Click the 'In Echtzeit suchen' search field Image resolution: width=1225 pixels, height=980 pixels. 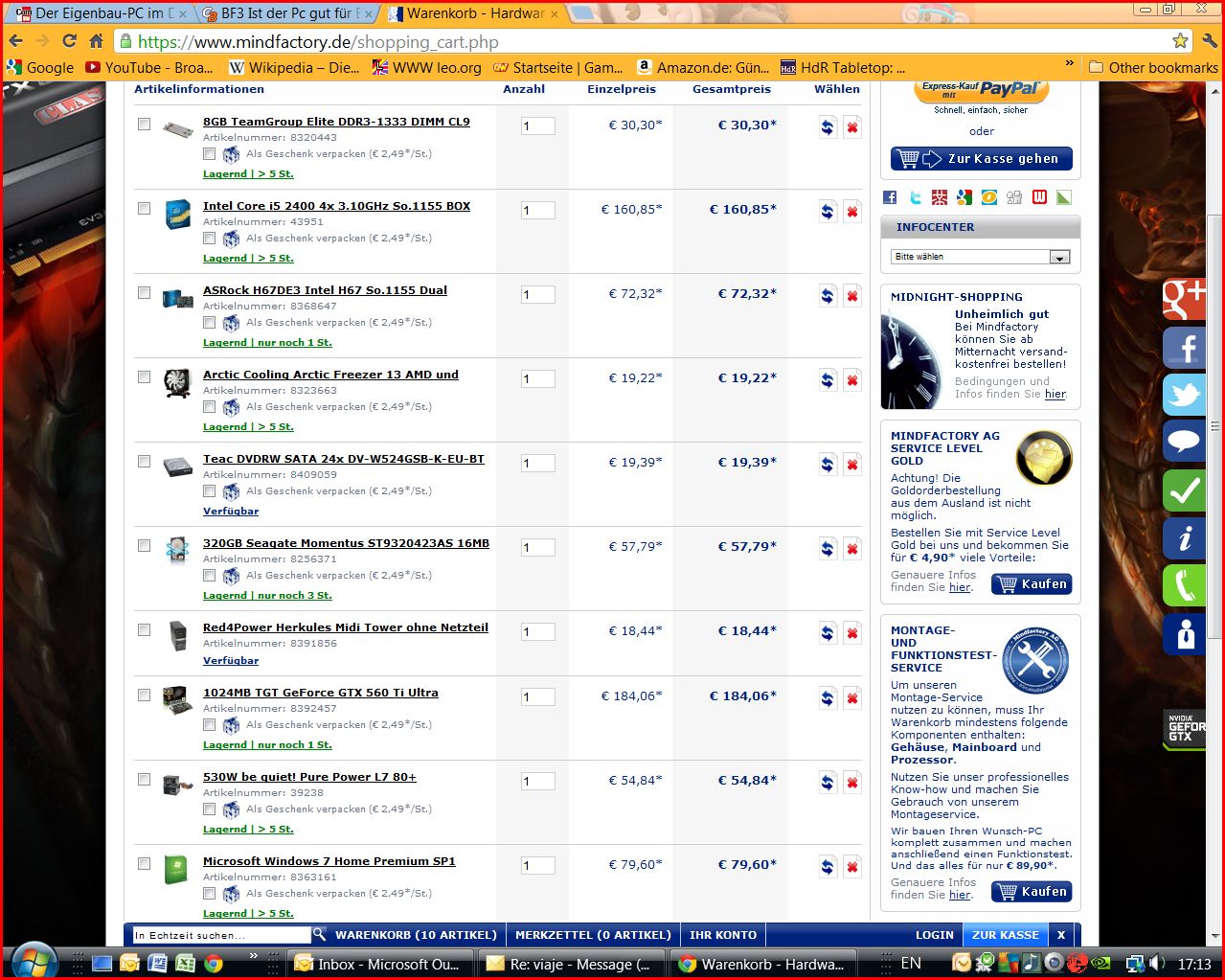tap(221, 935)
